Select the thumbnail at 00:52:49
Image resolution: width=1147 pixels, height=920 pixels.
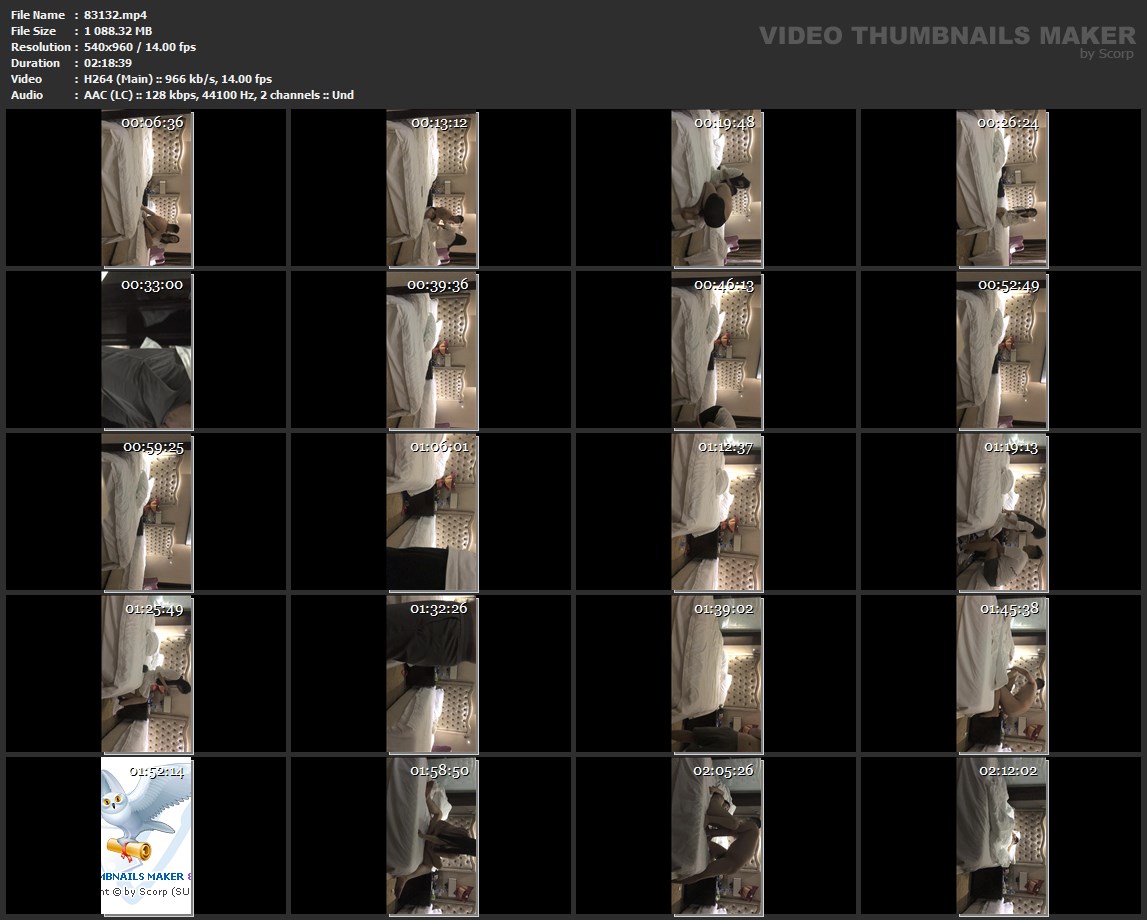[1002, 350]
